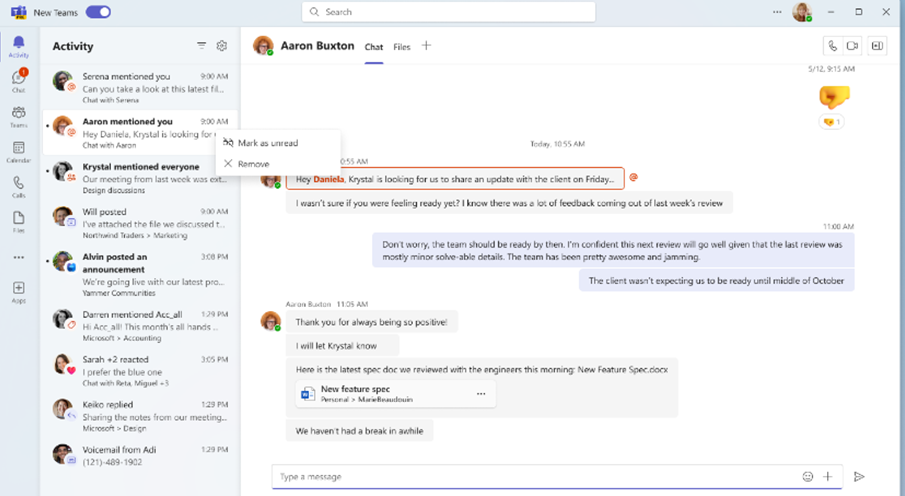Open Files in the left rail
This screenshot has height=496, width=905.
tap(18, 222)
